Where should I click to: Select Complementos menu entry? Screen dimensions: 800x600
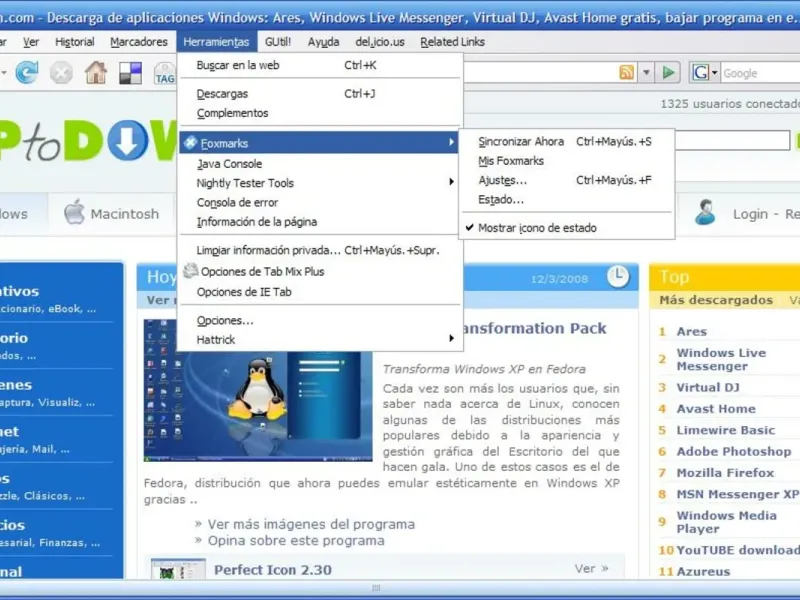click(319, 113)
